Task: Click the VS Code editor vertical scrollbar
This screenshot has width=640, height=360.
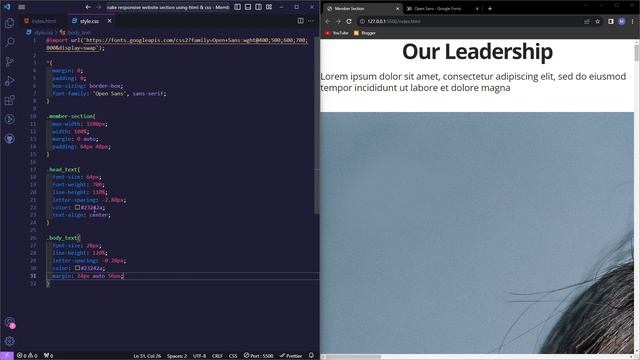Action: pos(317,124)
